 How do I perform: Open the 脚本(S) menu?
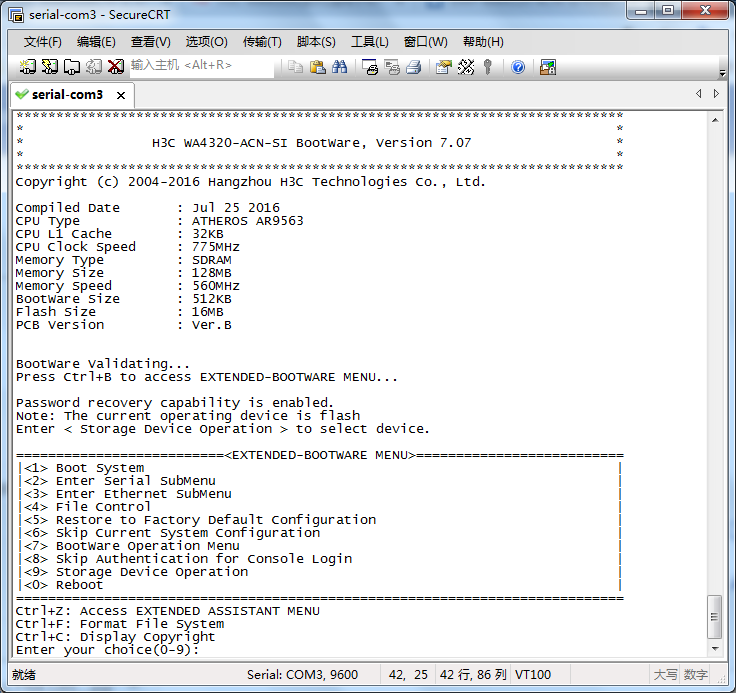pos(316,42)
